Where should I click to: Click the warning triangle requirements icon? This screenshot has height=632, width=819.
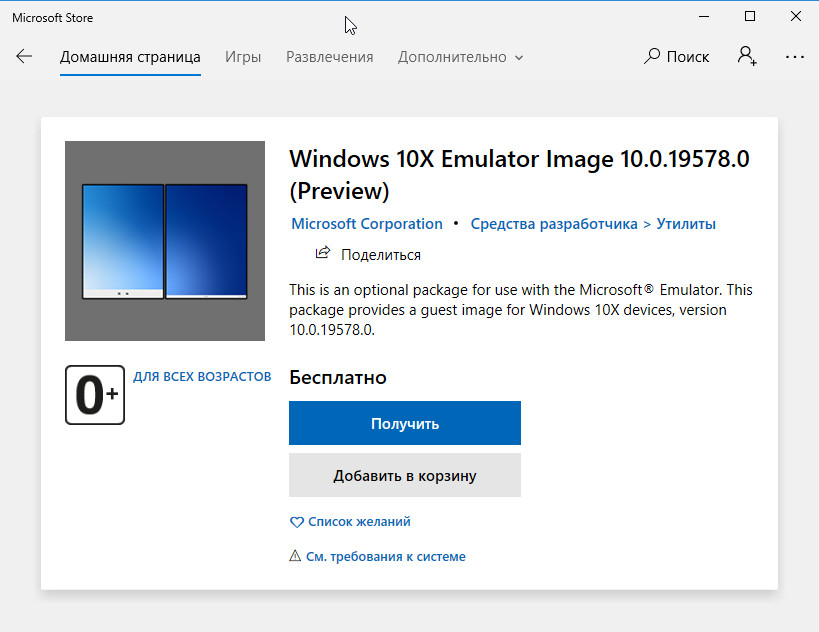click(x=295, y=556)
